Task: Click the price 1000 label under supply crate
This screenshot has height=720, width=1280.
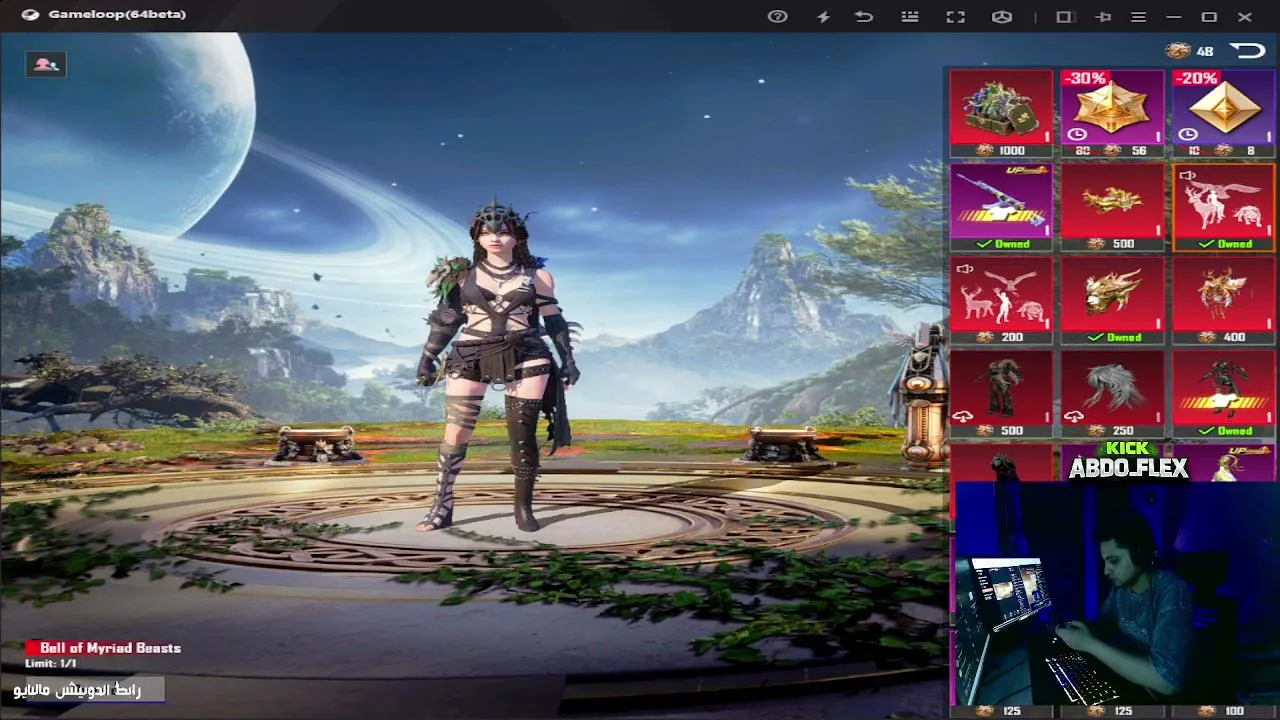Action: tap(1011, 151)
